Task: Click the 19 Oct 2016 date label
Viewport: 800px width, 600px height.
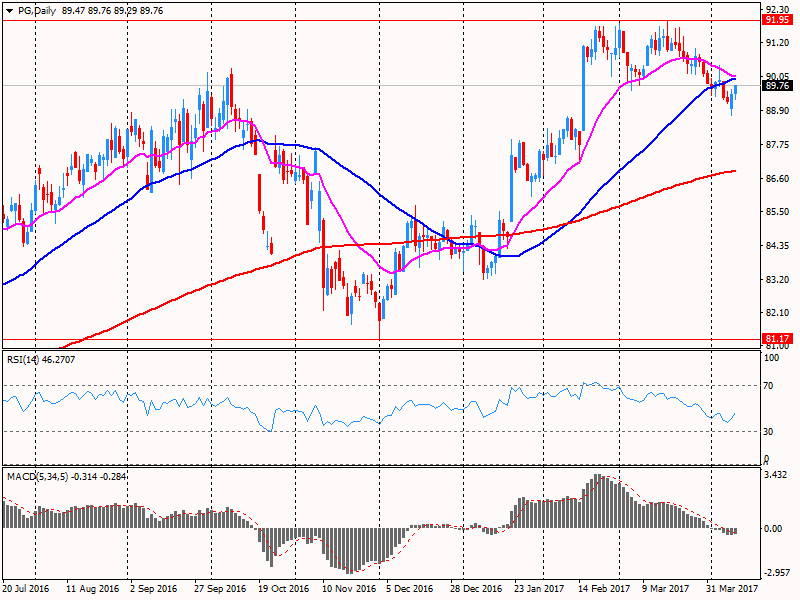Action: point(283,588)
